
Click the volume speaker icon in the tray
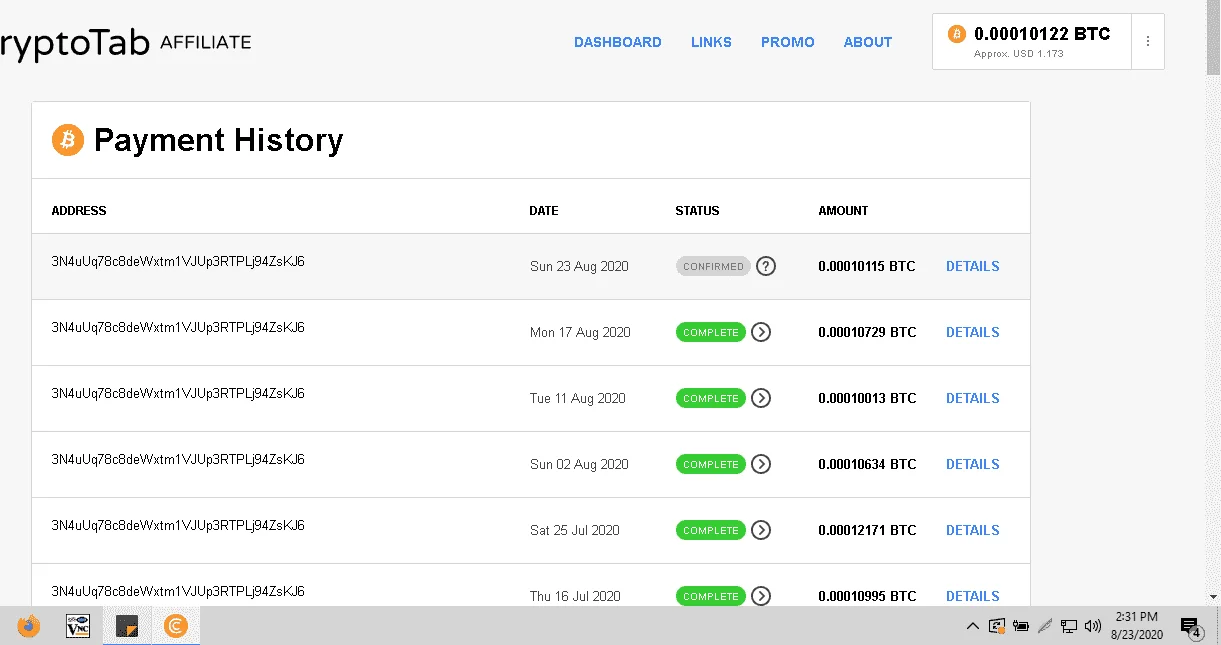(1092, 627)
